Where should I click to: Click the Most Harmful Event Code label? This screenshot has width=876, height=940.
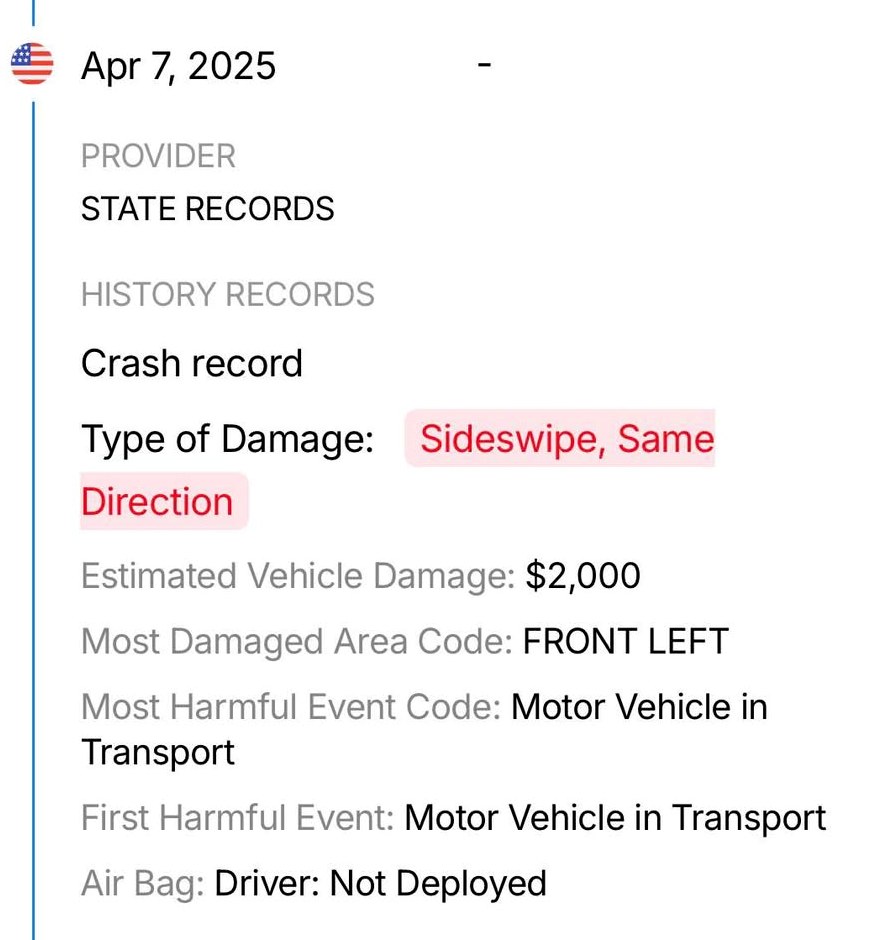(x=291, y=707)
